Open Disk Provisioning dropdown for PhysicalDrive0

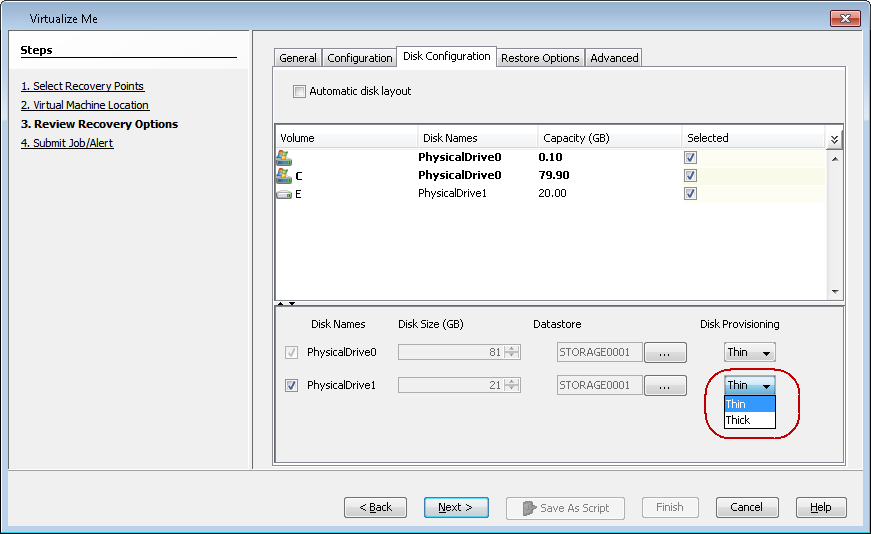749,352
